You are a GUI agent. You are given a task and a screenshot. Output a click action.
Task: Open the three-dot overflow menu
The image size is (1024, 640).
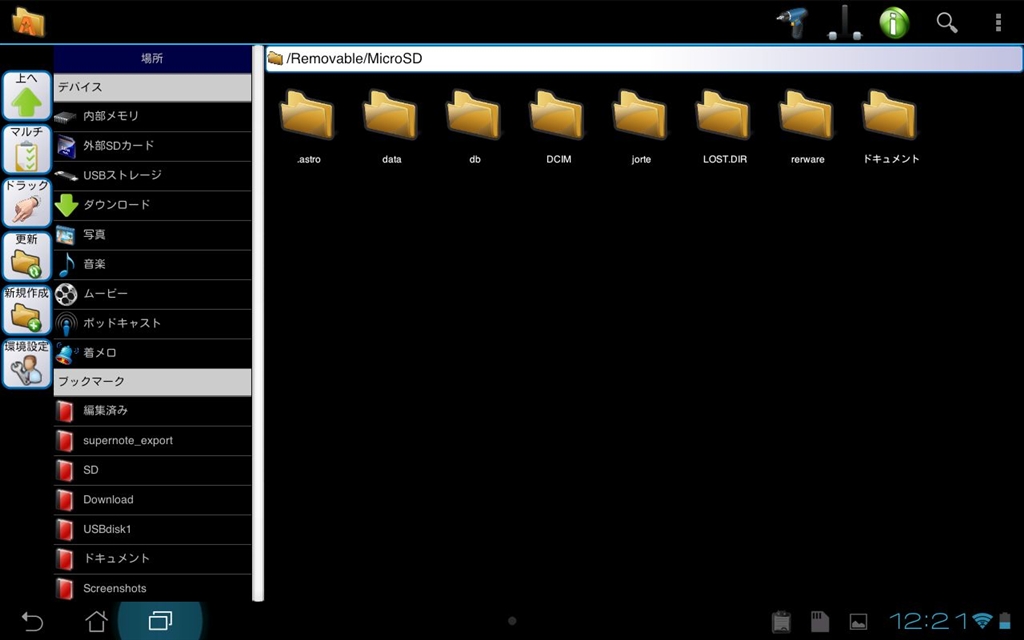(x=998, y=23)
